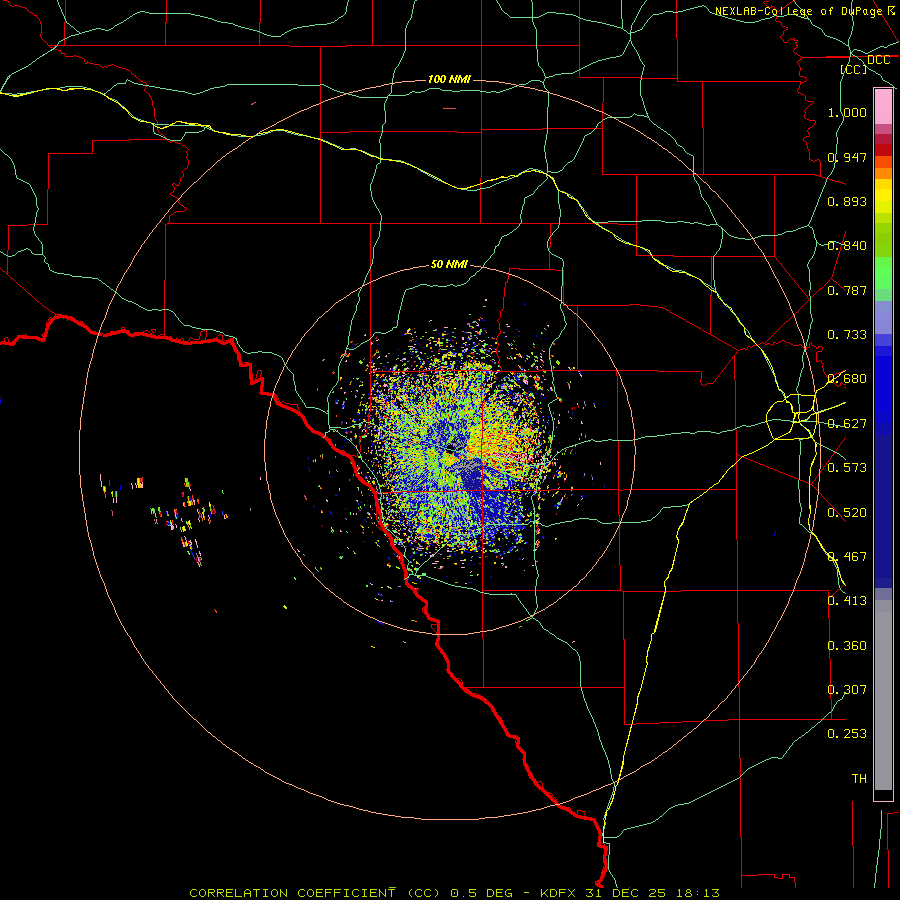This screenshot has width=900, height=900.
Task: Click the 0.840 scale value
Action: click(x=847, y=246)
